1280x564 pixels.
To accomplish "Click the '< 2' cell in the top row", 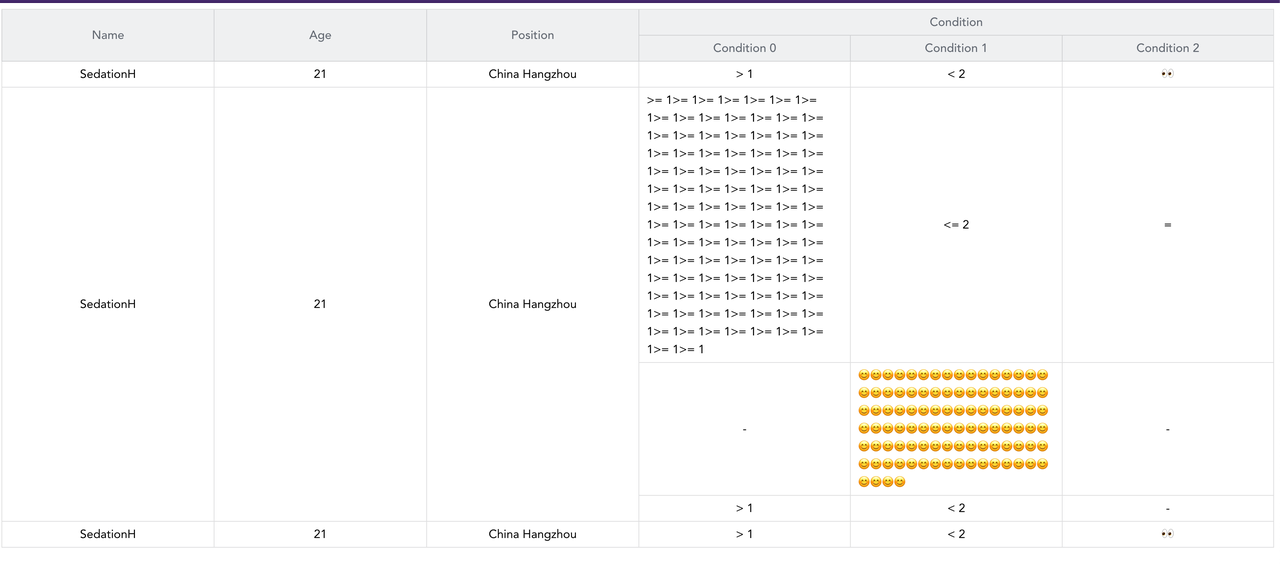I will pos(956,74).
